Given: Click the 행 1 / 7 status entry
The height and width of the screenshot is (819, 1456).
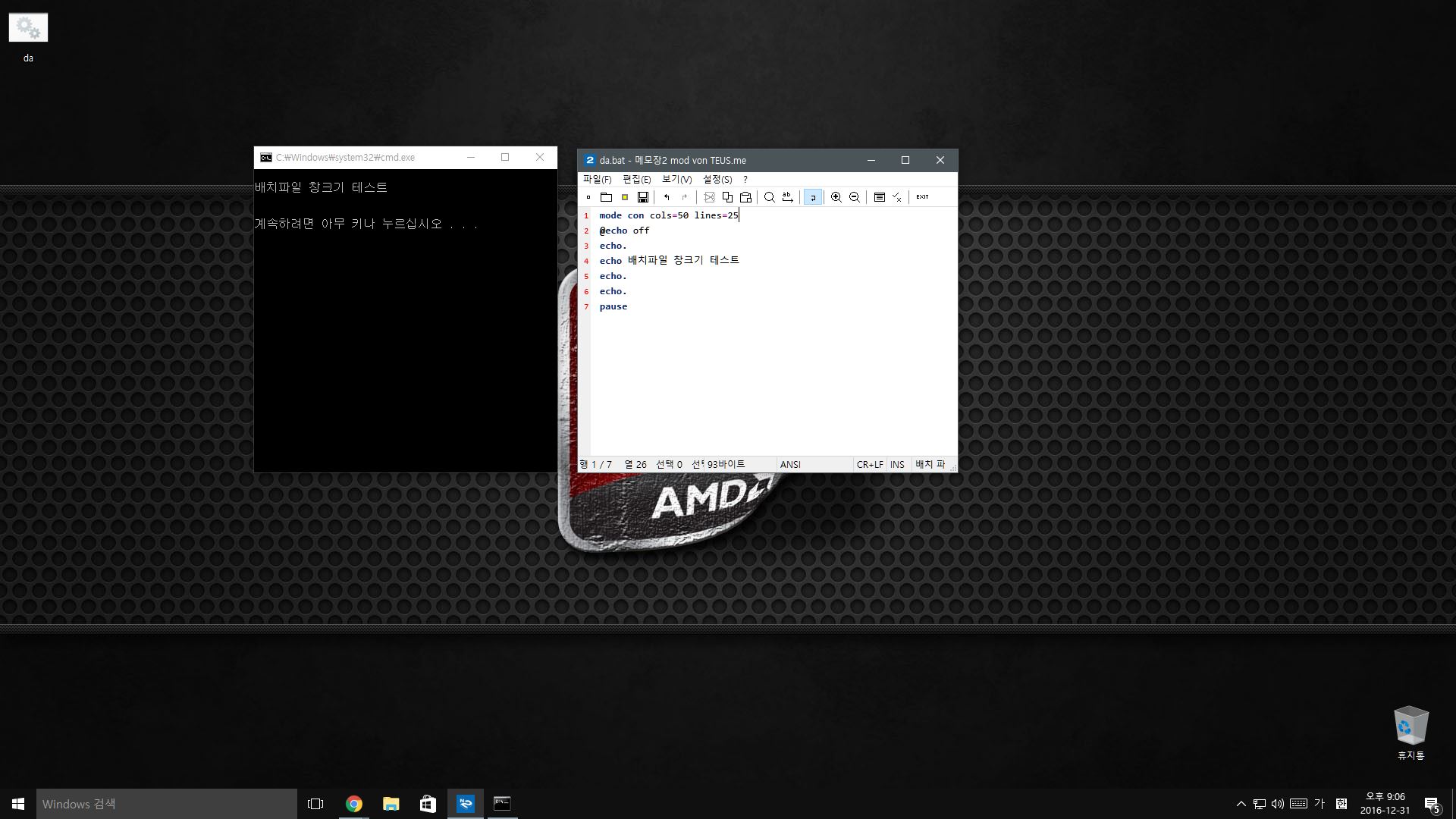Looking at the screenshot, I should tap(596, 465).
